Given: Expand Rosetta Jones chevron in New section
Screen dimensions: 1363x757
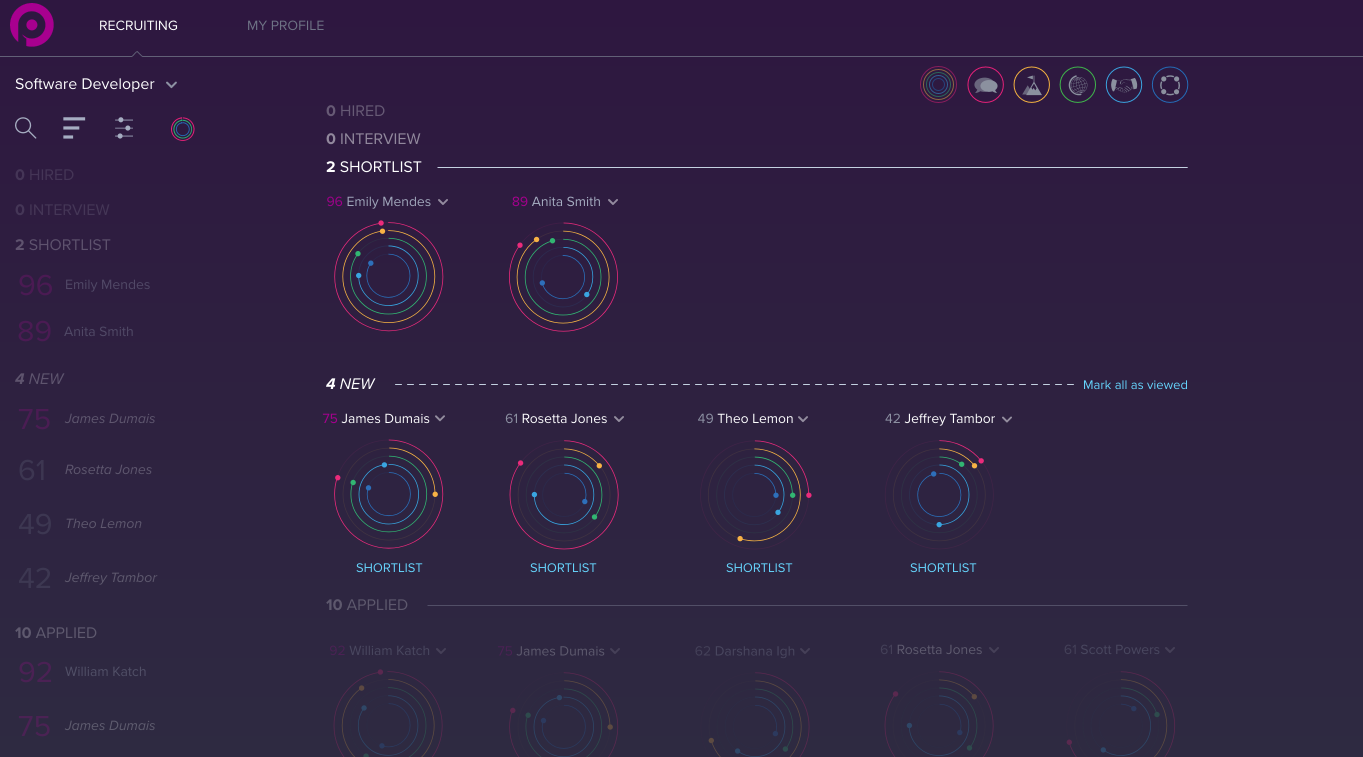Looking at the screenshot, I should pos(619,419).
